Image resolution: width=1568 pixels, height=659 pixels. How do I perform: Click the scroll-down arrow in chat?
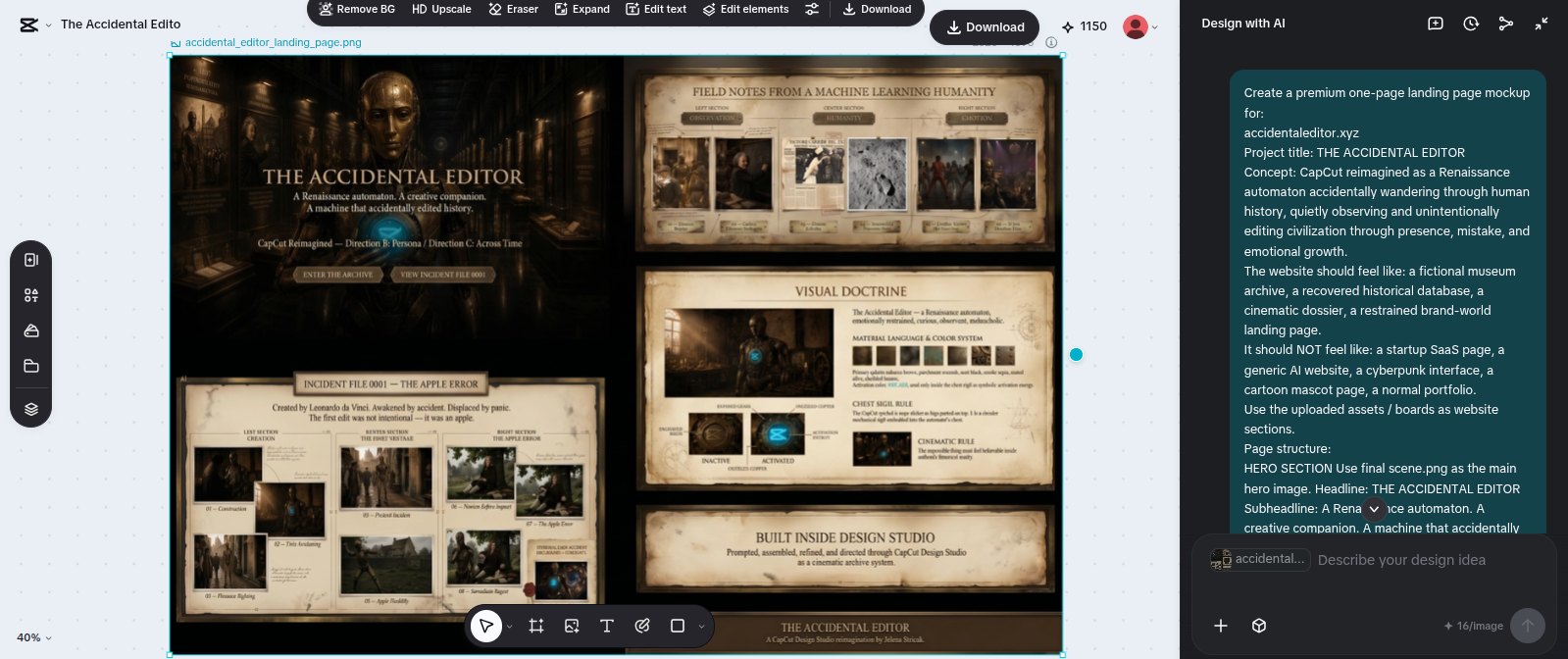click(x=1374, y=509)
